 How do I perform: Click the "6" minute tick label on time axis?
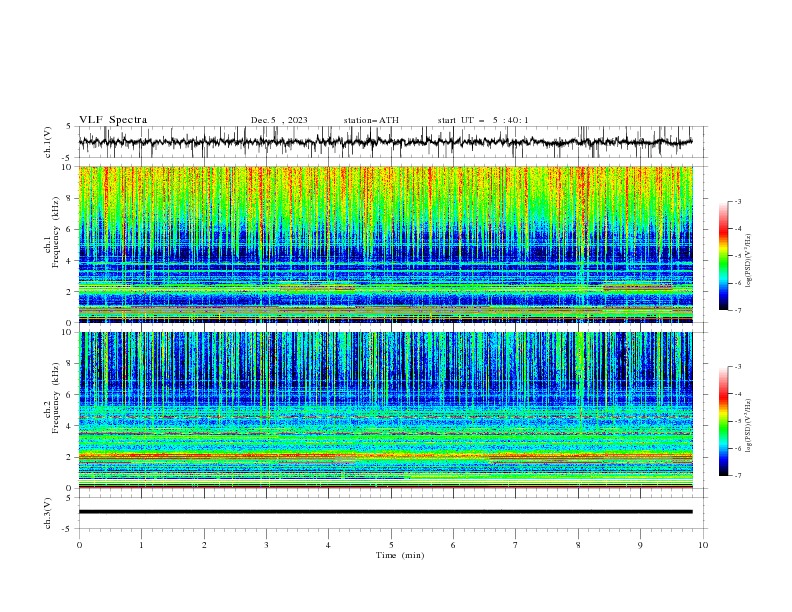(x=453, y=545)
